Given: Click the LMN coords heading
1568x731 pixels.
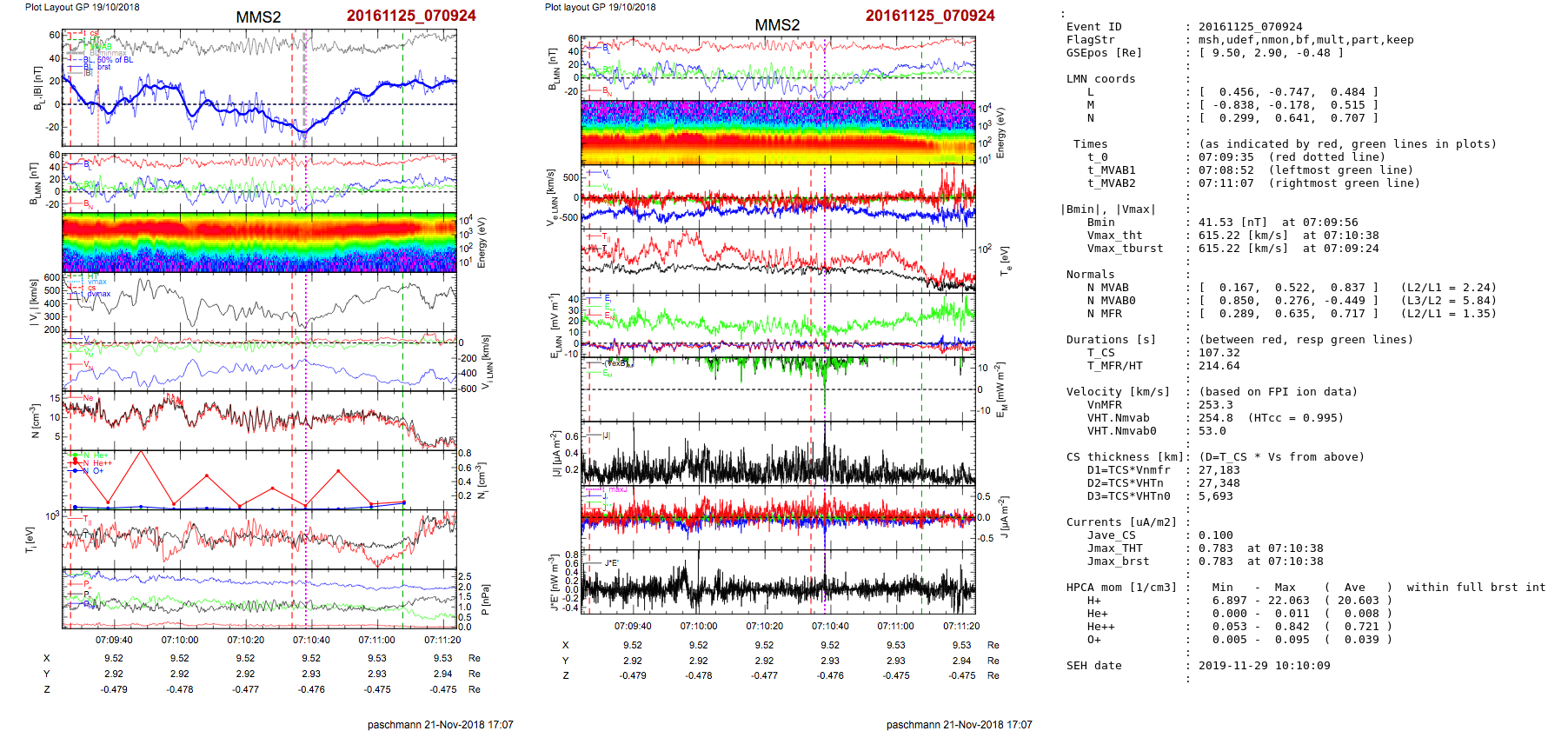Looking at the screenshot, I should (x=1100, y=79).
